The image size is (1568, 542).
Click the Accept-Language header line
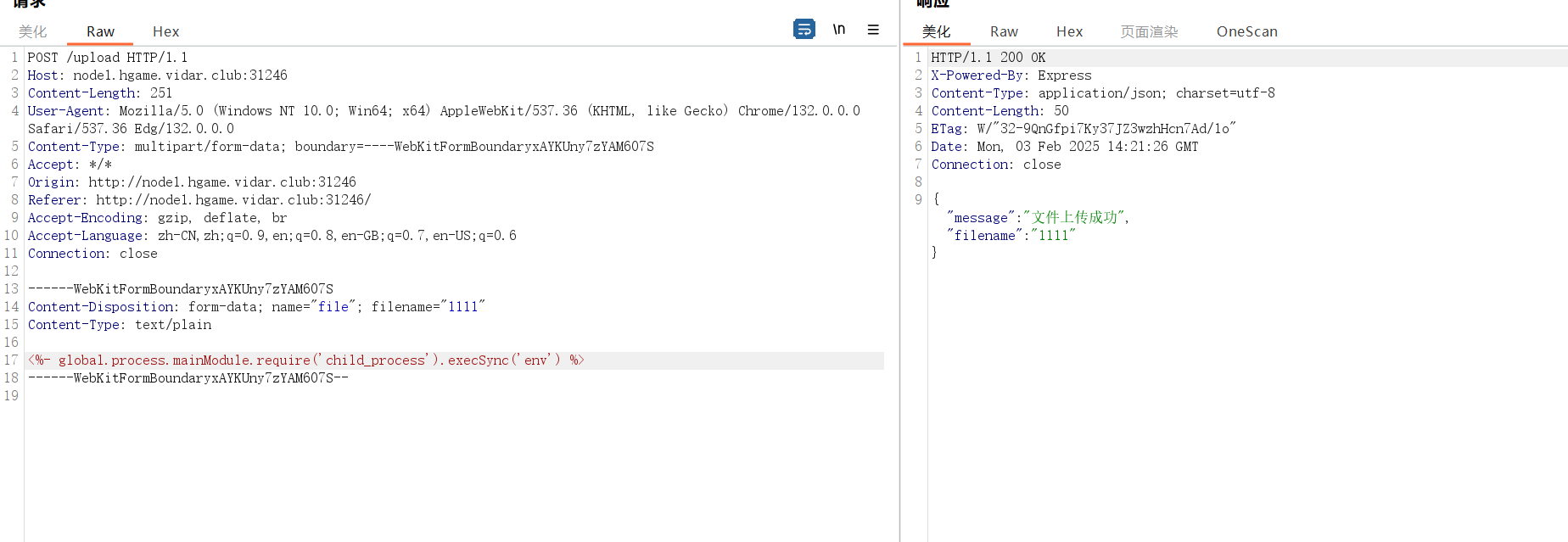click(x=272, y=236)
